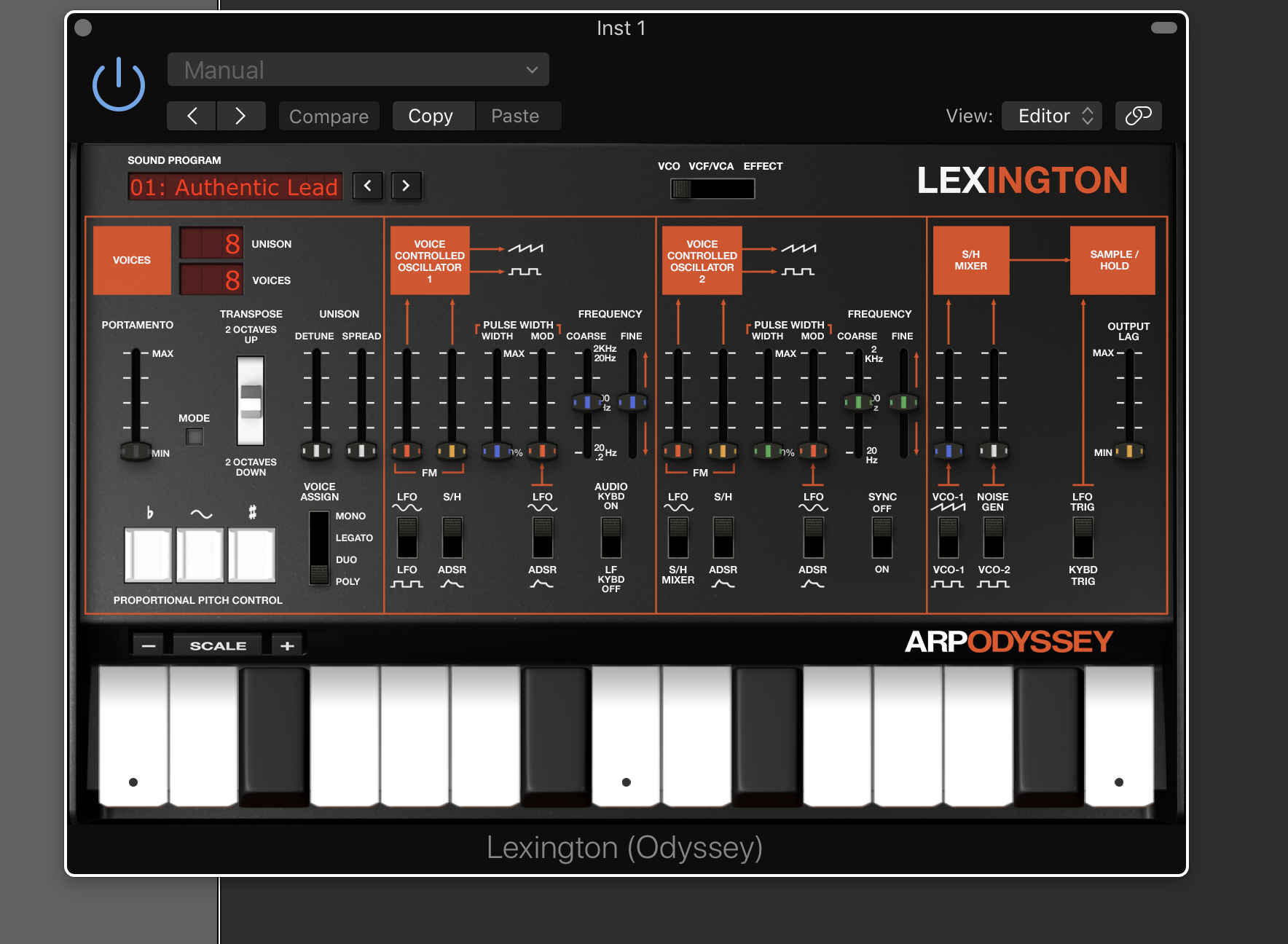The height and width of the screenshot is (944, 1288).
Task: Select next sound program arrow
Action: 406,186
